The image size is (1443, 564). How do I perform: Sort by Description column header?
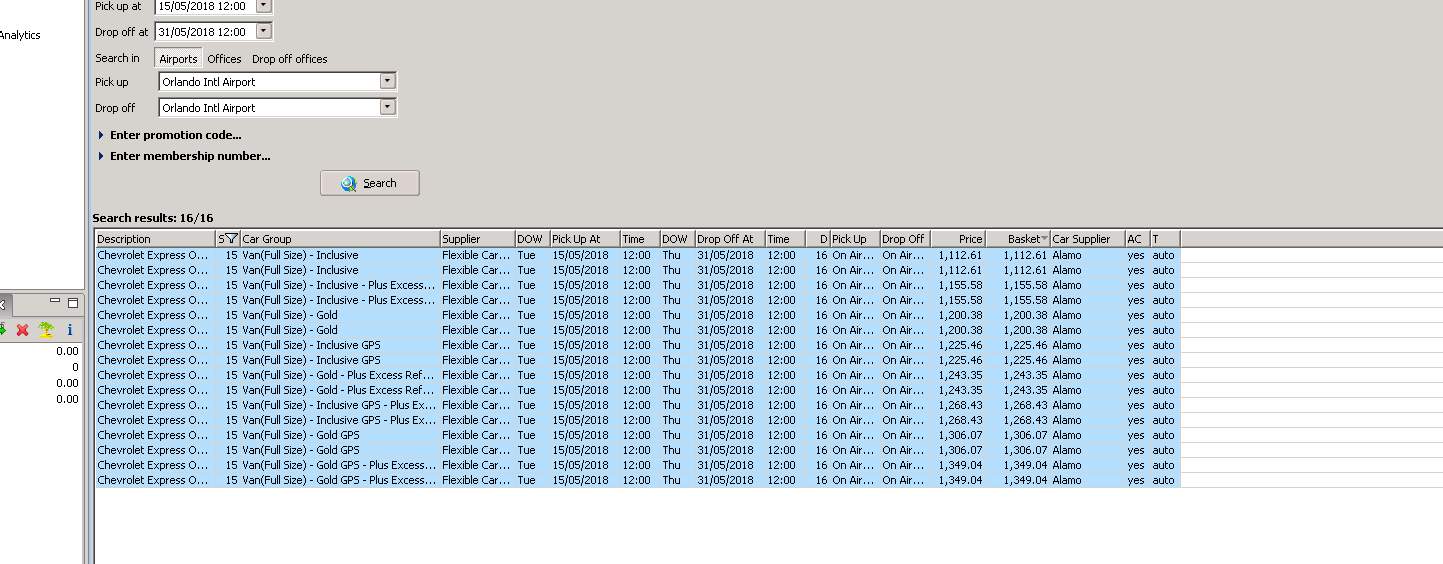(155, 239)
